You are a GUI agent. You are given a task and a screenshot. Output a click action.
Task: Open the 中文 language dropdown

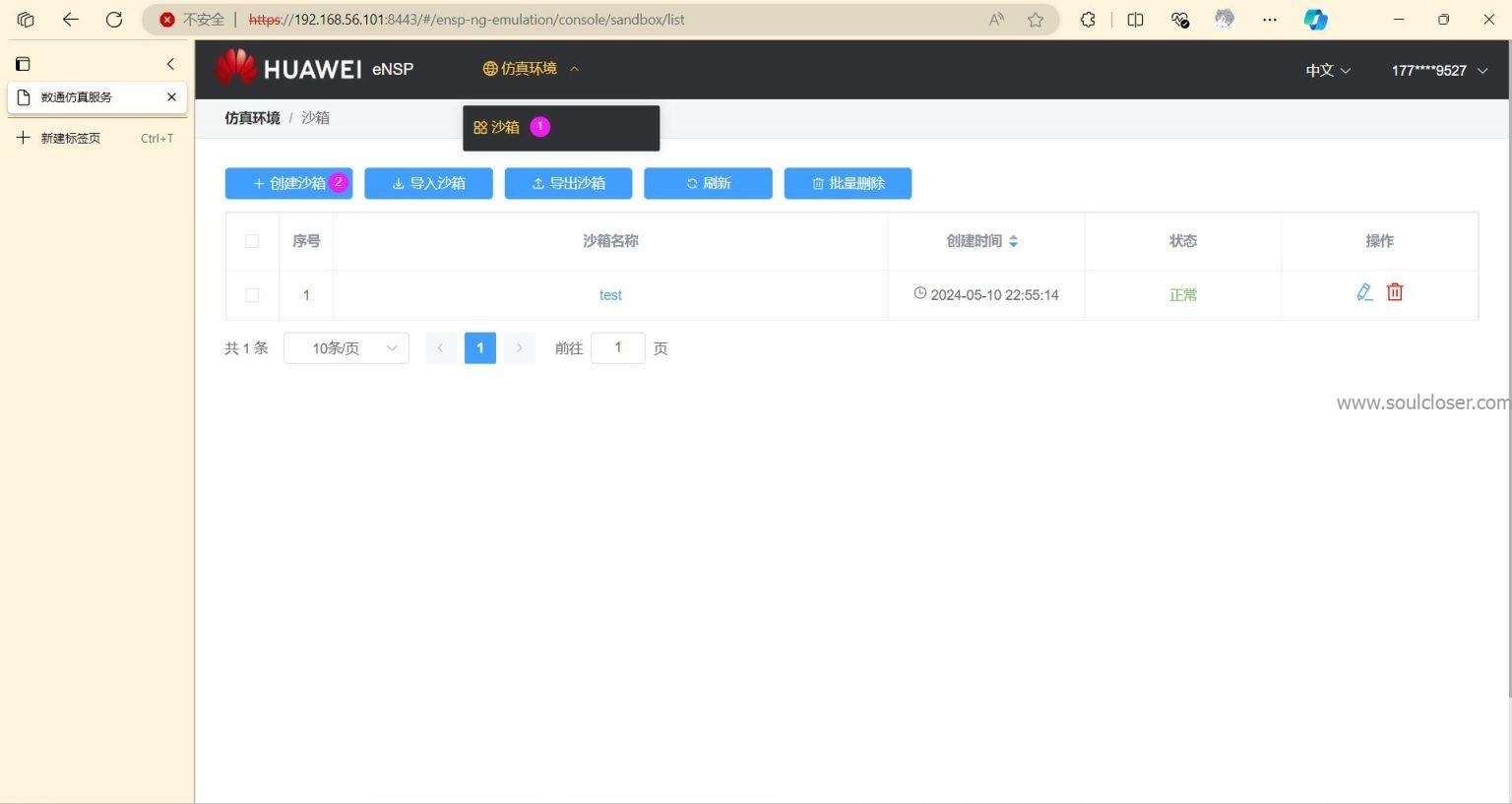[1327, 70]
